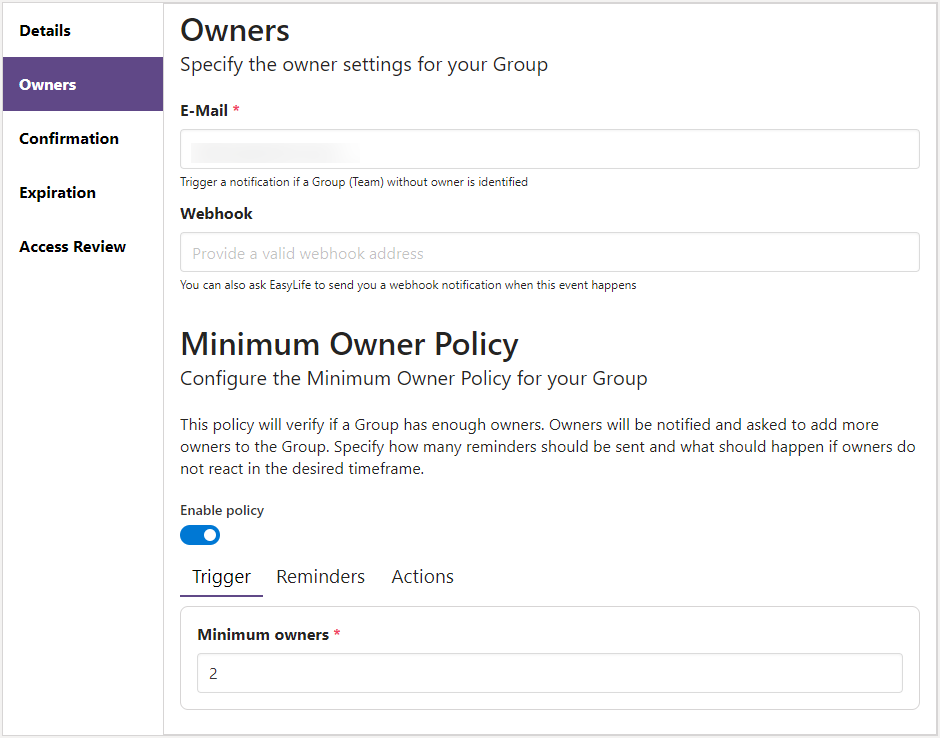
Task: Select the Owners step in sidebar
Action: pyautogui.click(x=47, y=84)
